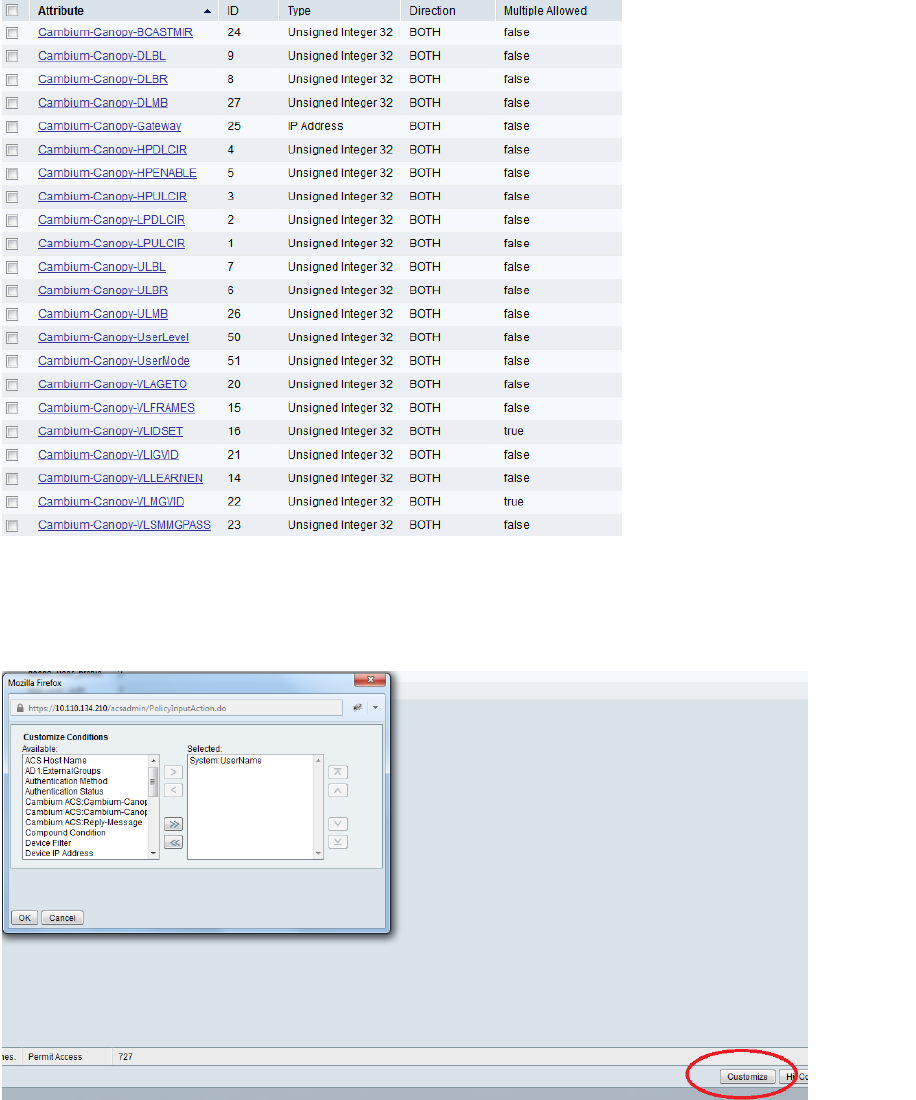
Task: Check the box for Cambium-Canopy-VLIDSET
Action: (x=12, y=431)
